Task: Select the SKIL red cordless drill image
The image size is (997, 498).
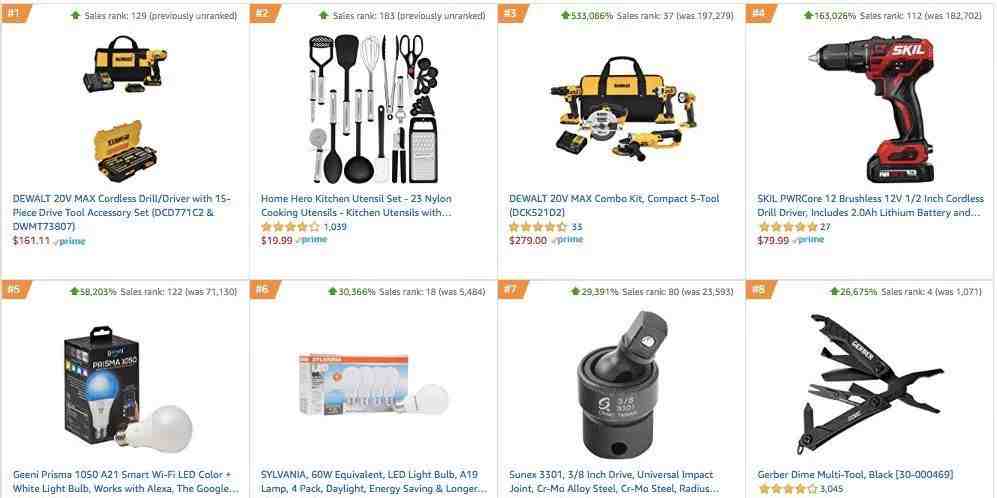Action: click(870, 109)
